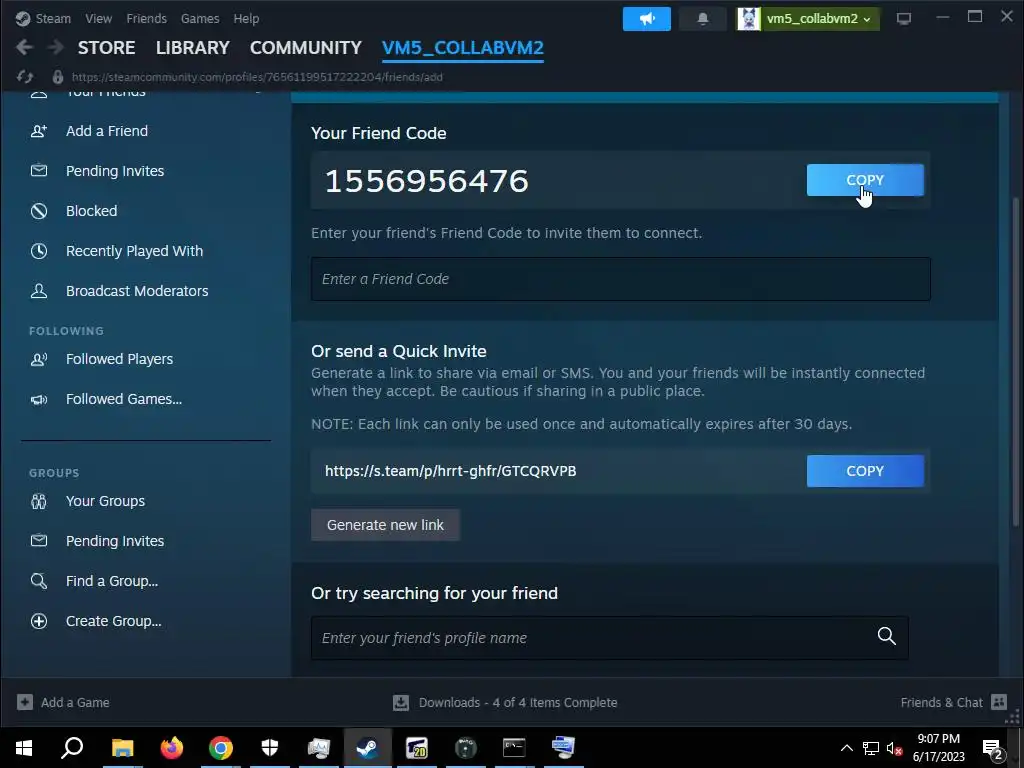Click the friend profile name search field
The width and height of the screenshot is (1024, 768).
[x=609, y=638]
